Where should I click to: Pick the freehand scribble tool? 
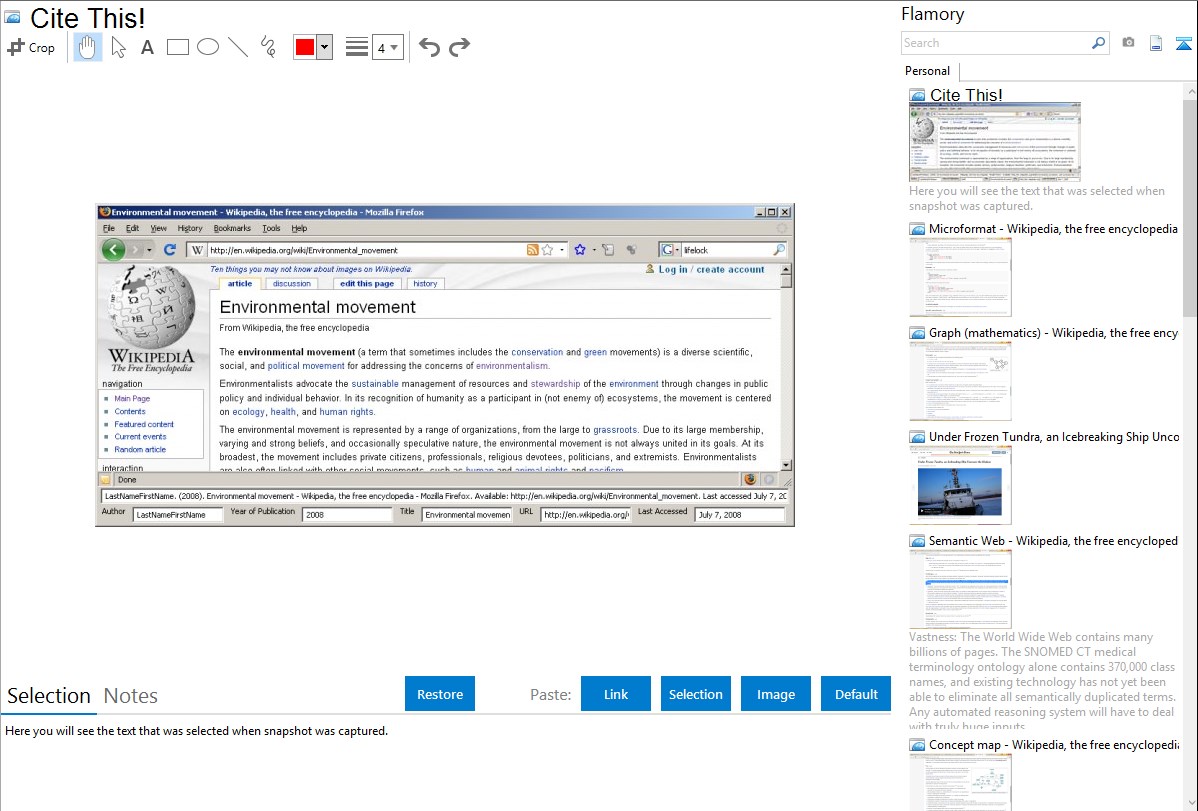click(267, 47)
